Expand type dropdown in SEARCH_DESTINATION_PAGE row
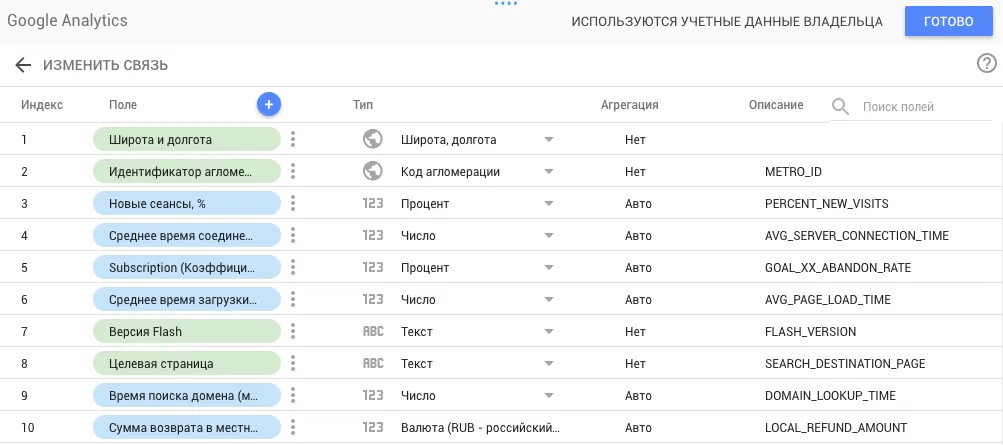The width and height of the screenshot is (1003, 445). (x=548, y=364)
